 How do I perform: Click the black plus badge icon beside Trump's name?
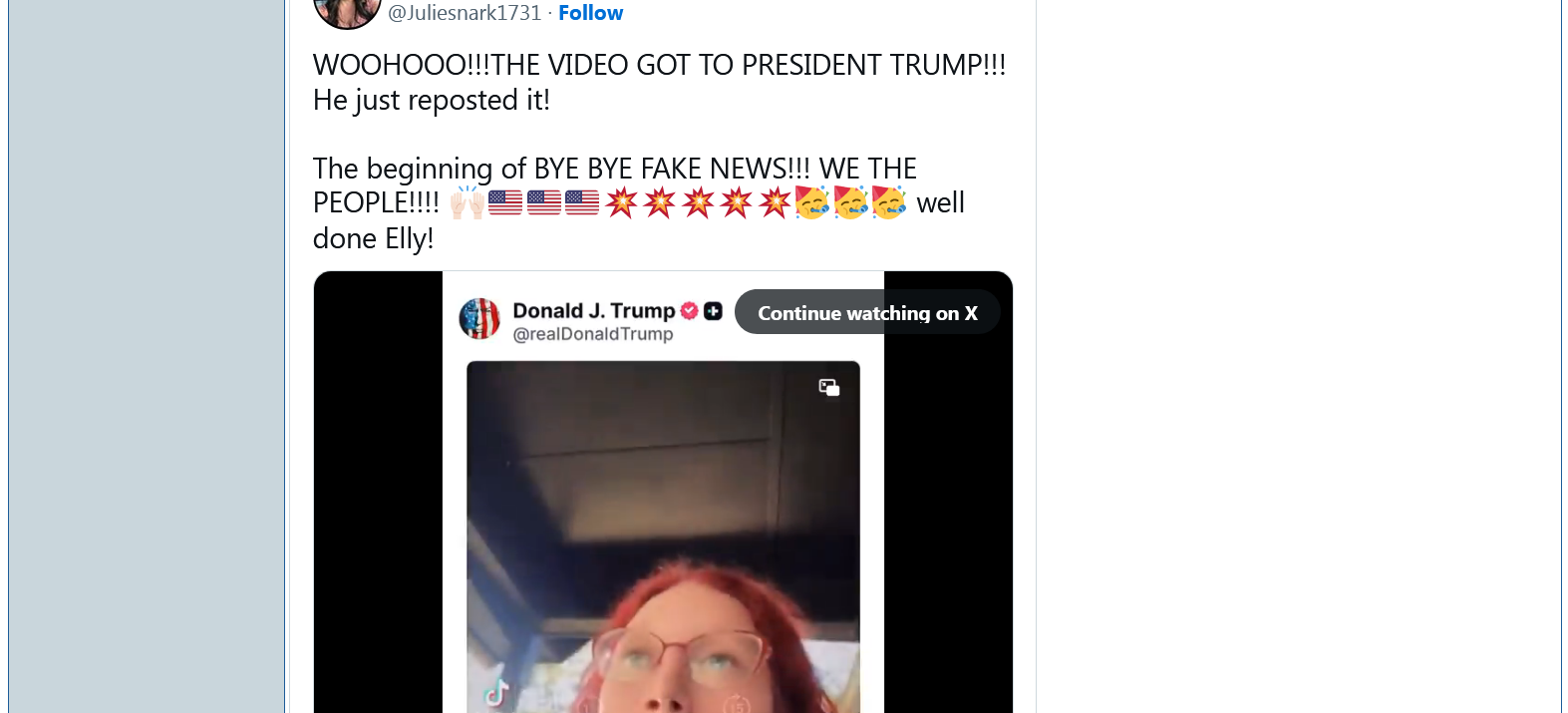(713, 311)
